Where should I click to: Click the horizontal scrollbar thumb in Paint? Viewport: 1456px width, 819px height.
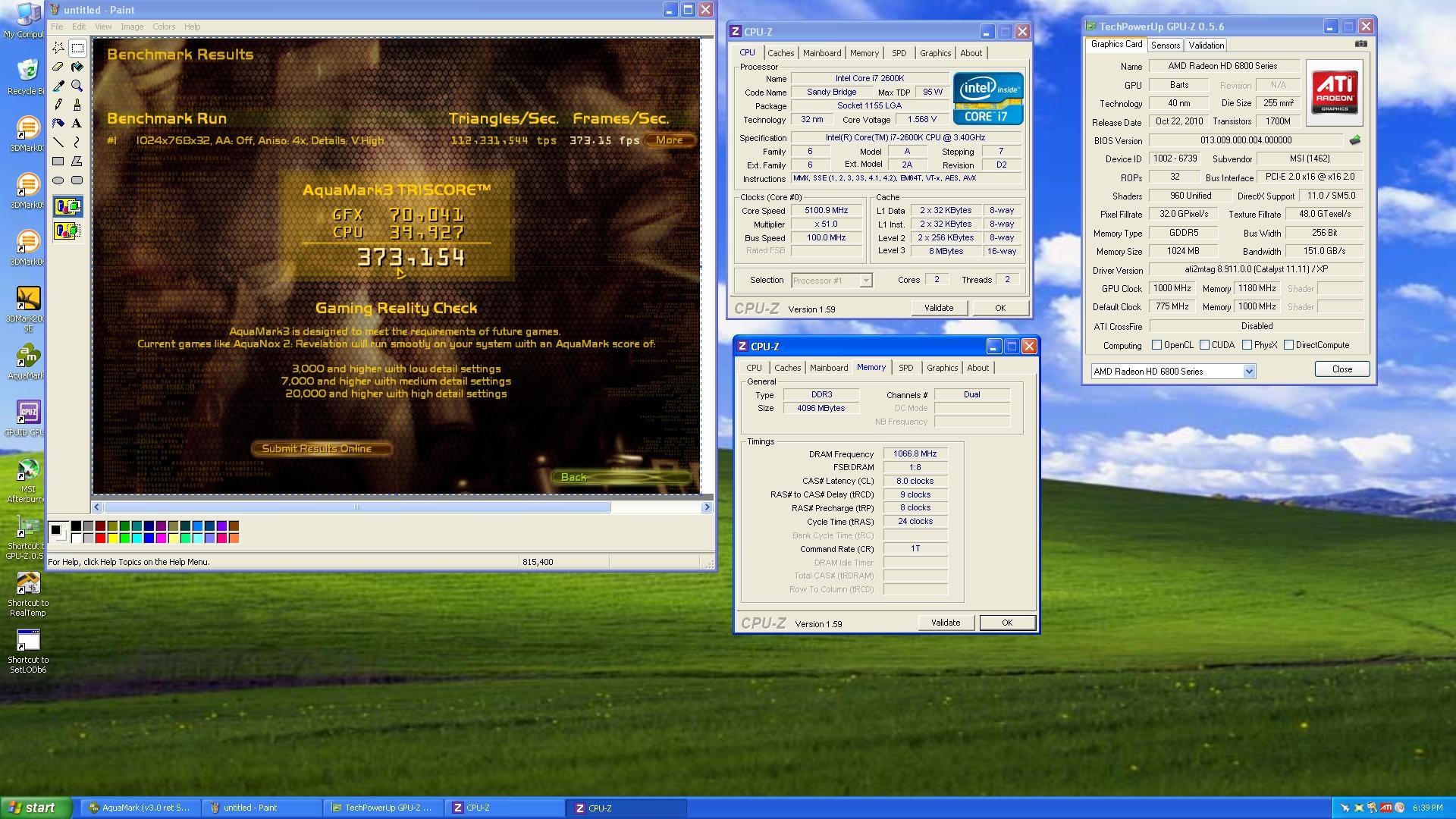pos(356,507)
